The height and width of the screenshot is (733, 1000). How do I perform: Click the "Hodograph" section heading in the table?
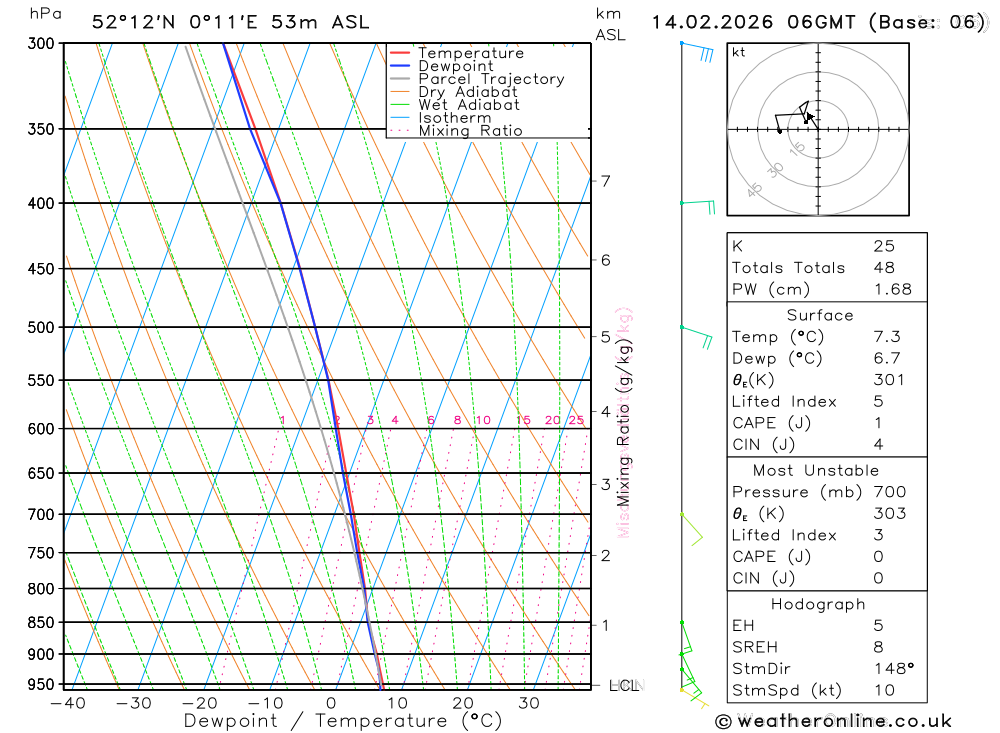point(818,604)
